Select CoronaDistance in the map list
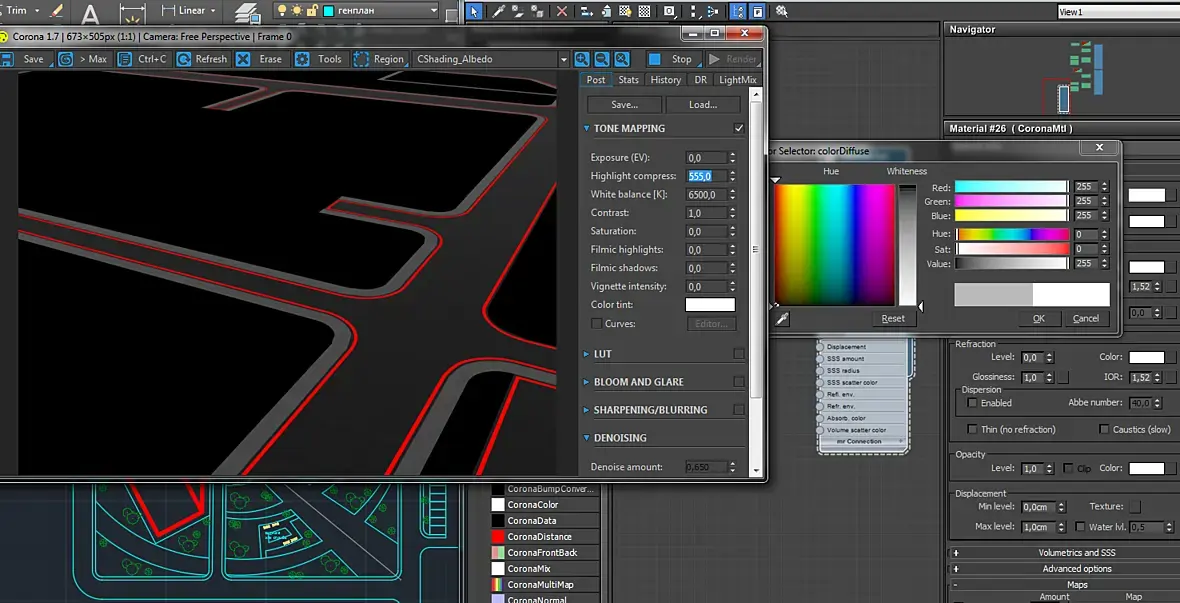1180x603 pixels. point(539,537)
